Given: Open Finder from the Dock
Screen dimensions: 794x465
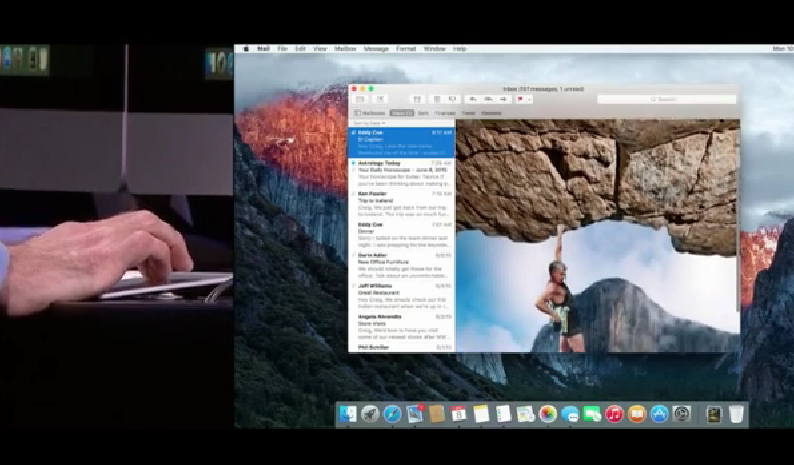Looking at the screenshot, I should [348, 414].
